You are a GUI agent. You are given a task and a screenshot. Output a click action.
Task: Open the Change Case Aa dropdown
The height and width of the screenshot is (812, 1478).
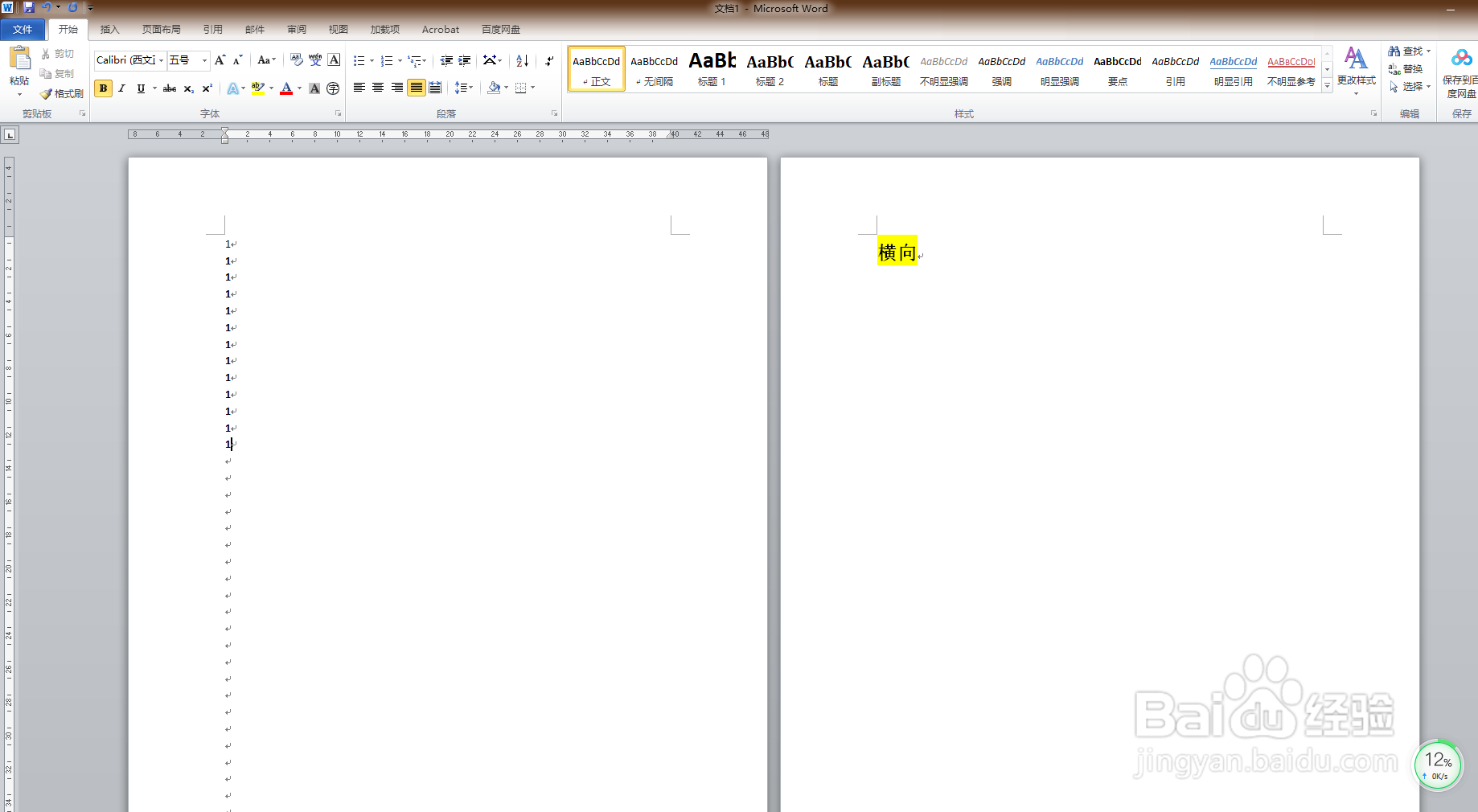266,60
